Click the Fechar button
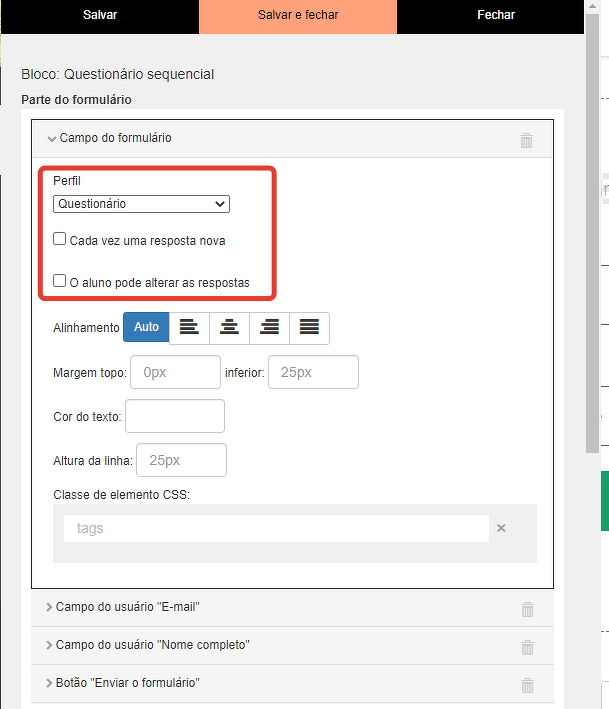Screen dimensions: 609x709 496,16
